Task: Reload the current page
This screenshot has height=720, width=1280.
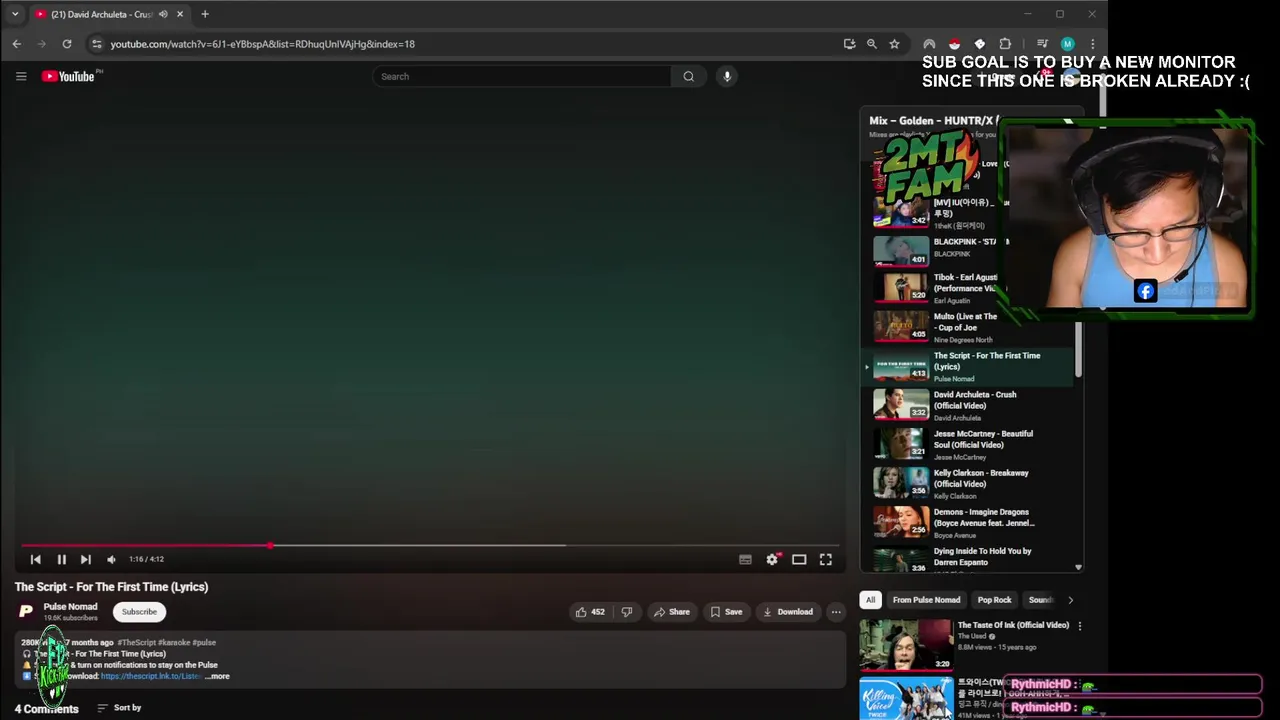Action: [x=67, y=44]
